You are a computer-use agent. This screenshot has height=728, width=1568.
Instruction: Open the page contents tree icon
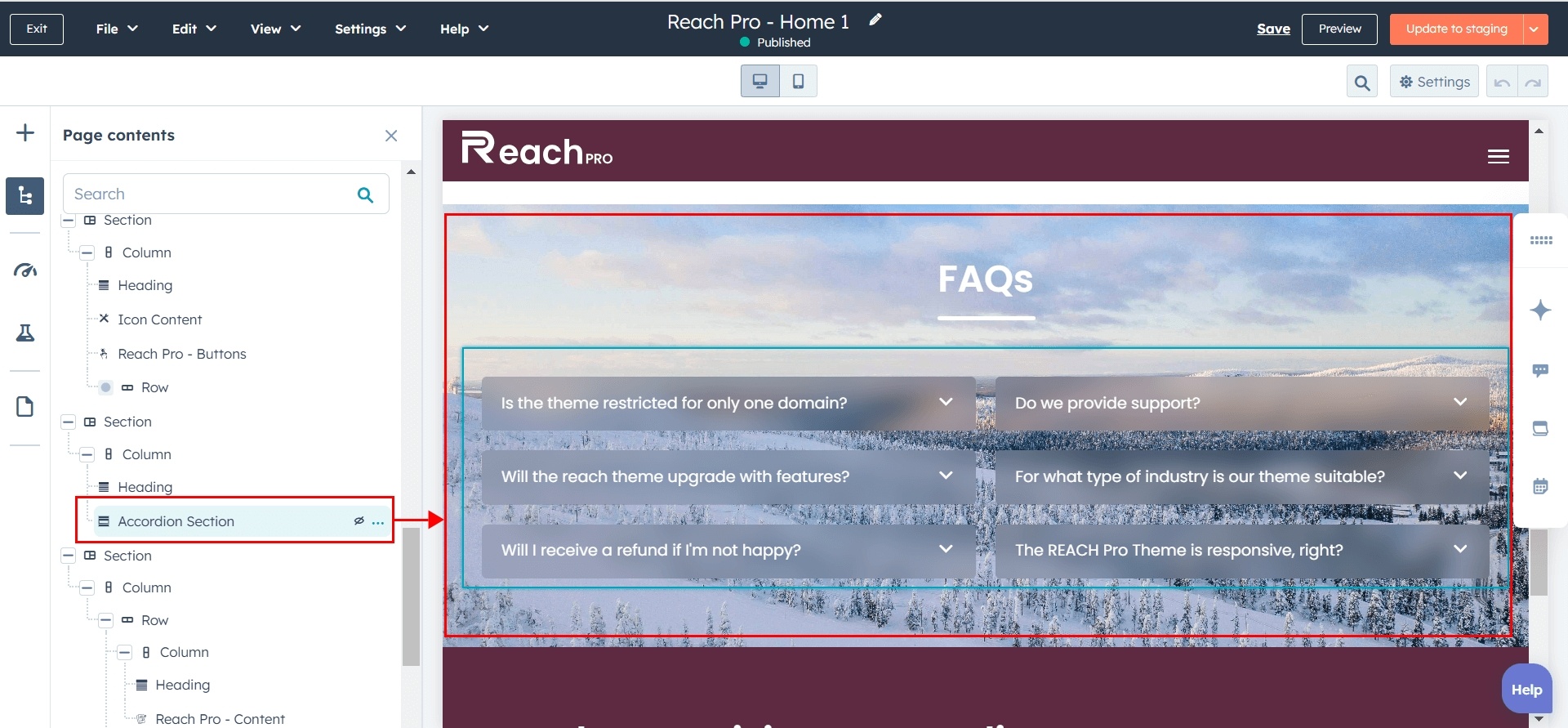[25, 196]
